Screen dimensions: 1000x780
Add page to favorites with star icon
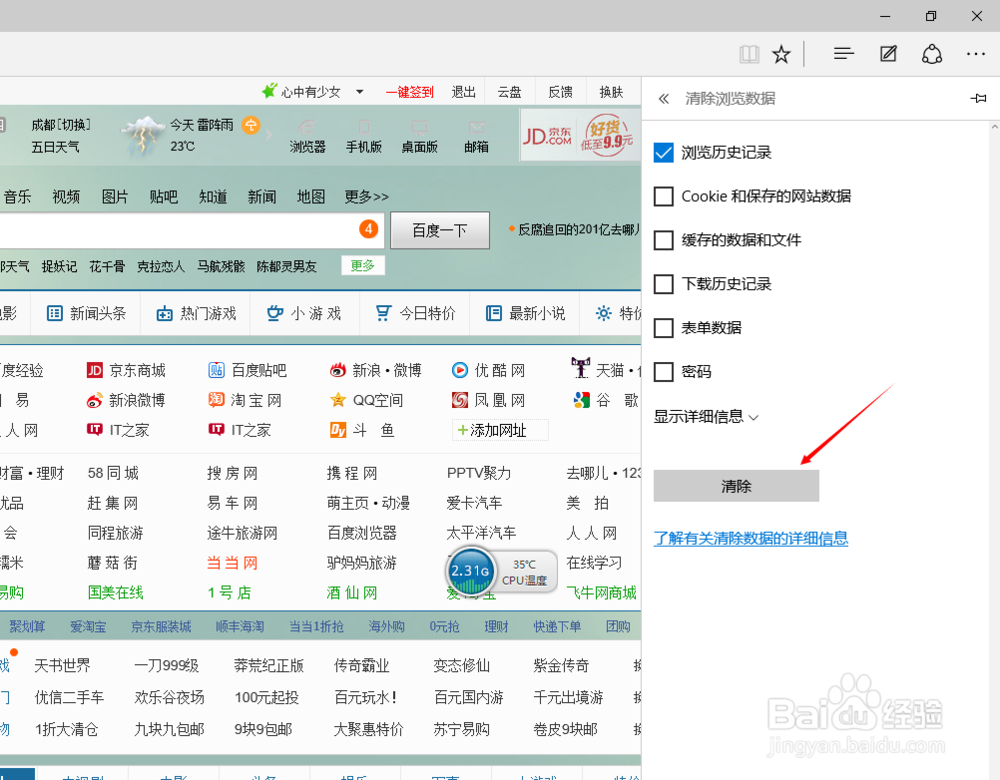[781, 54]
